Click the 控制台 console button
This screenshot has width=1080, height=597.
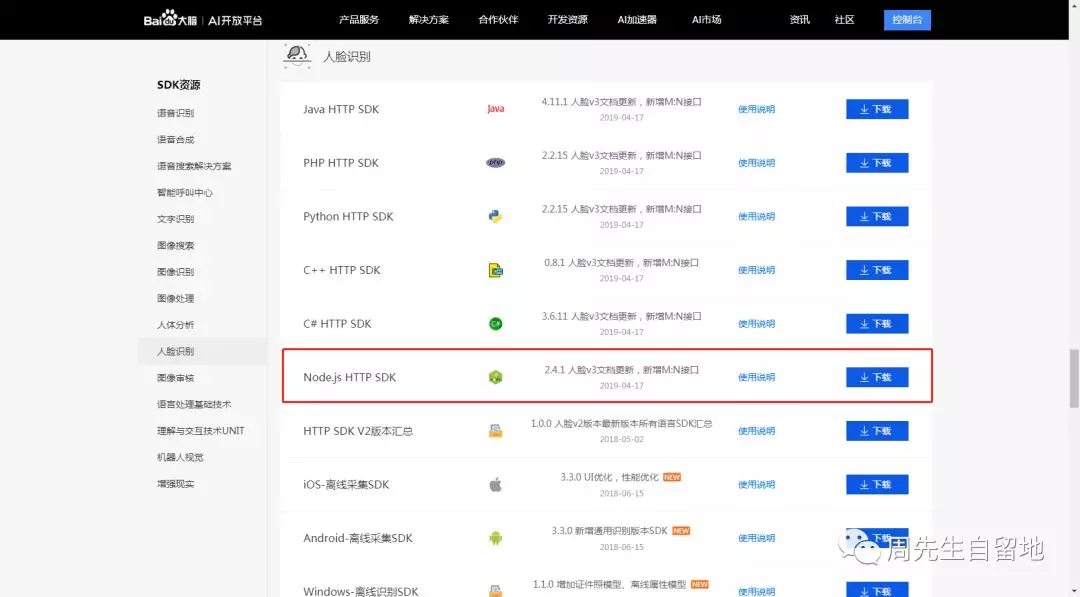point(907,19)
